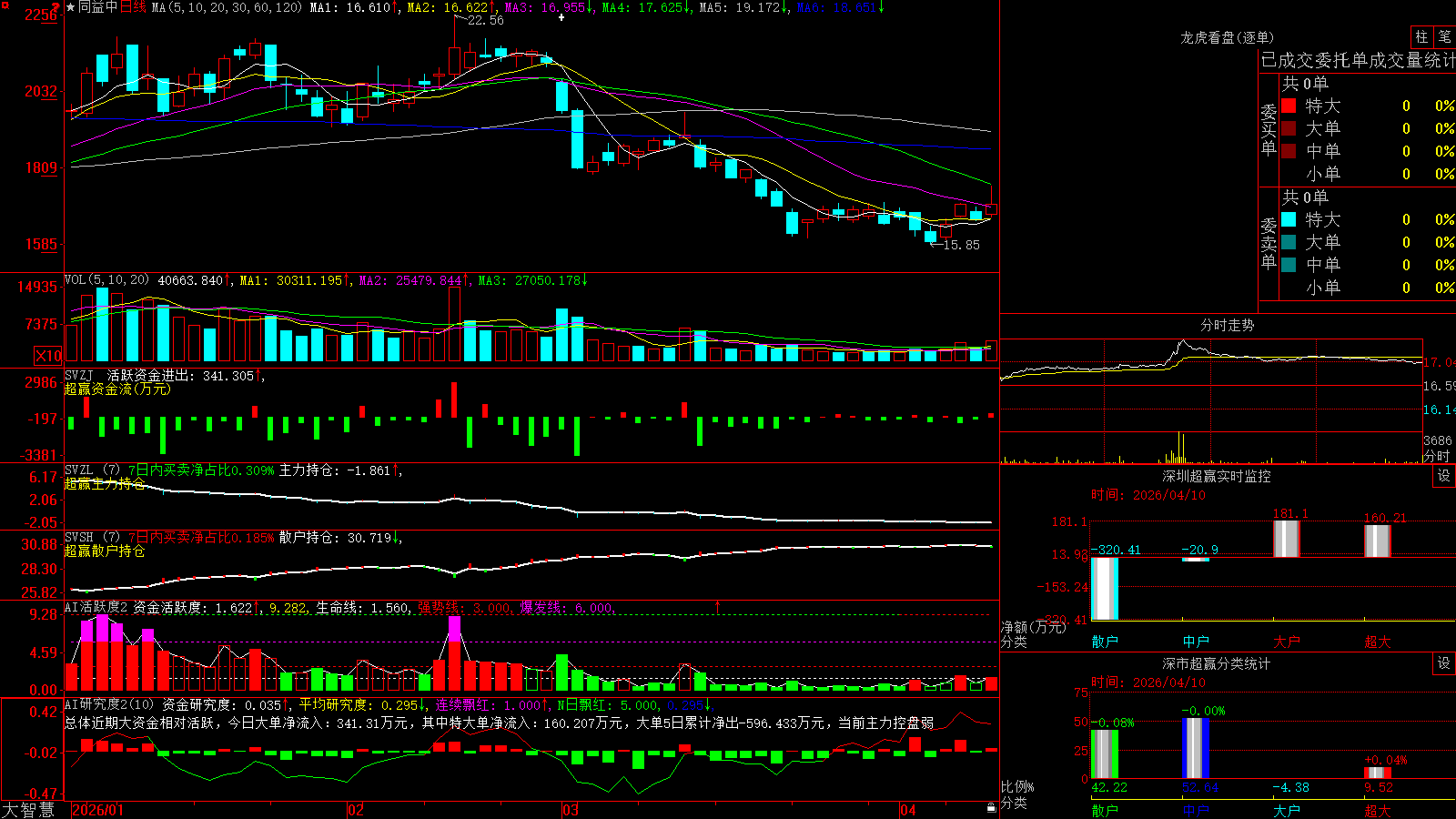Click the red question mark icon near 2256
Viewport: 1456px width, 819px height.
(x=56, y=7)
